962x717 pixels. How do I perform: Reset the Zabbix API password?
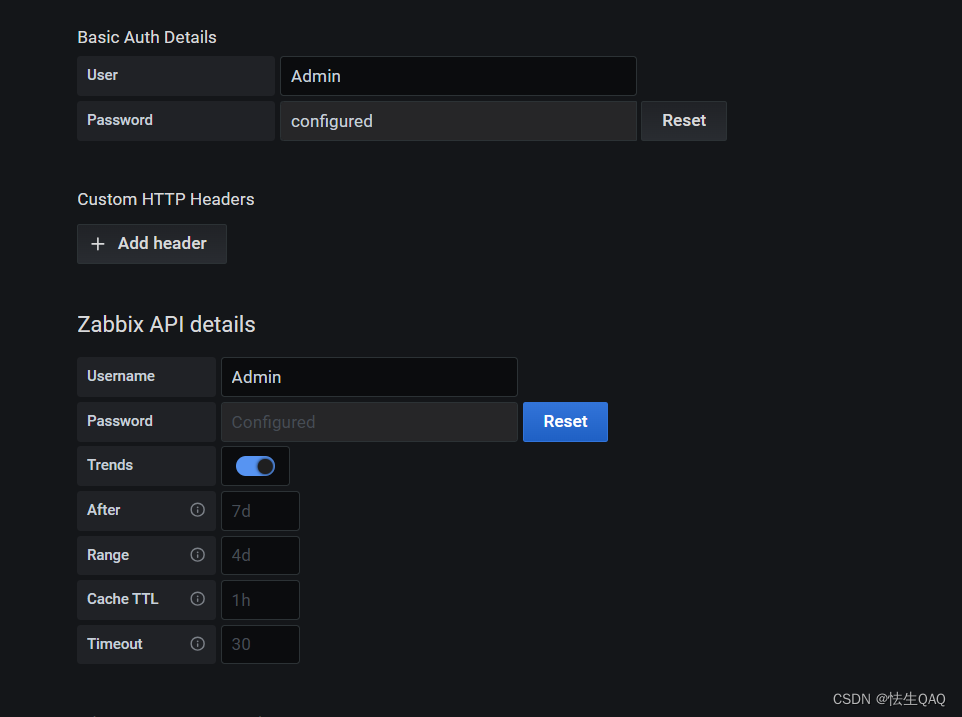click(565, 422)
